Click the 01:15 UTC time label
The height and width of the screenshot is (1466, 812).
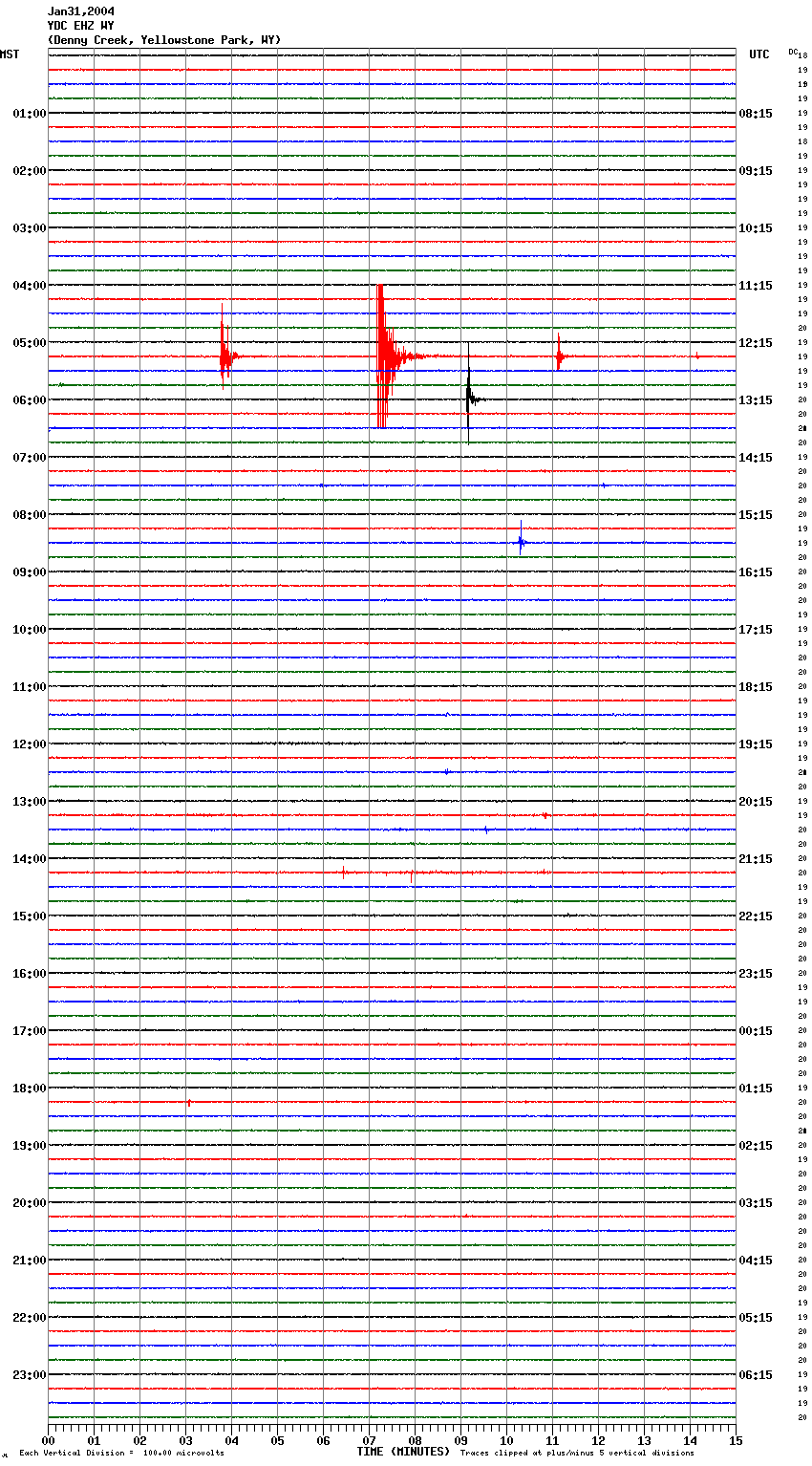click(x=756, y=1089)
